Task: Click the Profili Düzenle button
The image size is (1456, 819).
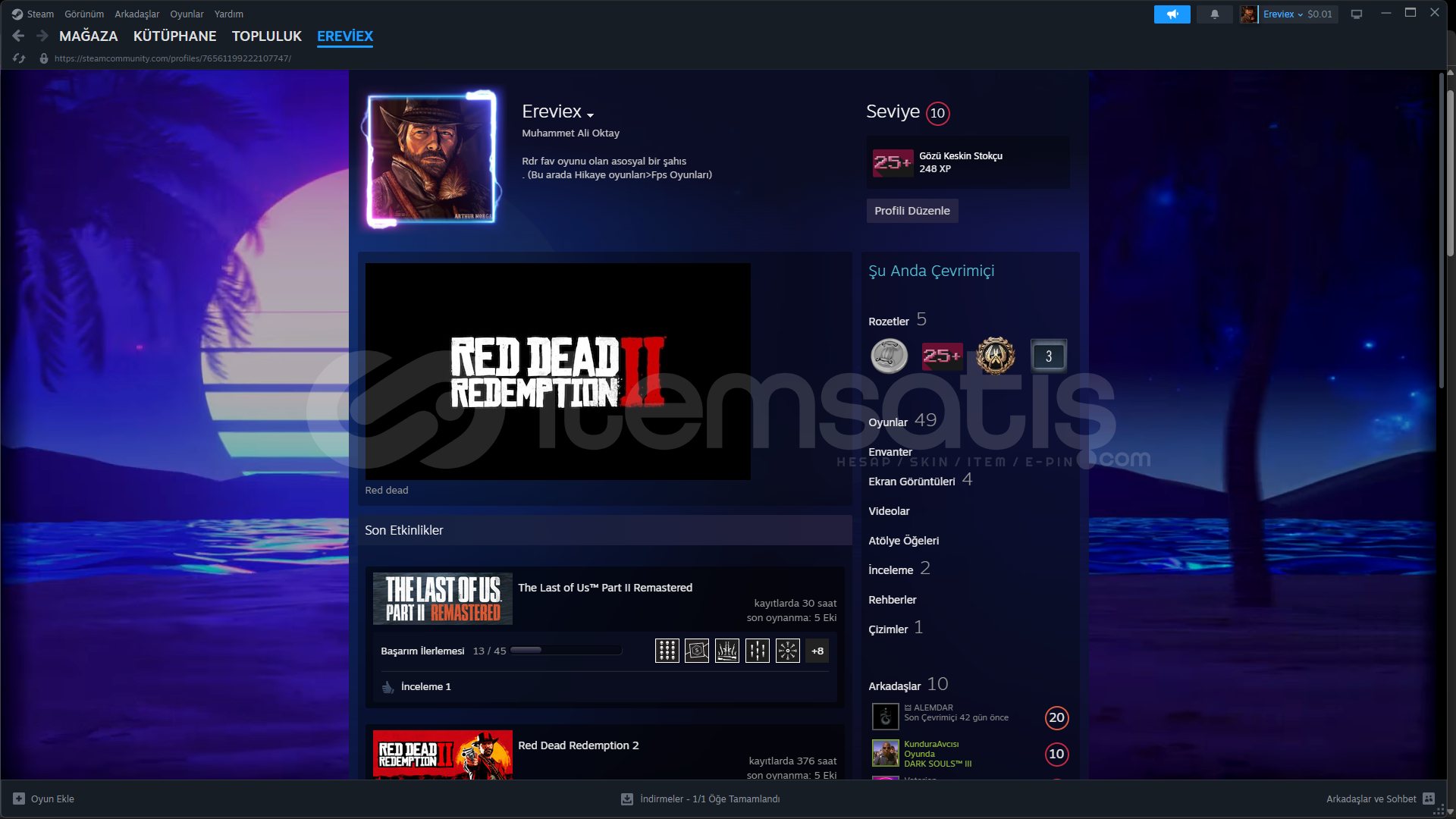Action: coord(912,211)
